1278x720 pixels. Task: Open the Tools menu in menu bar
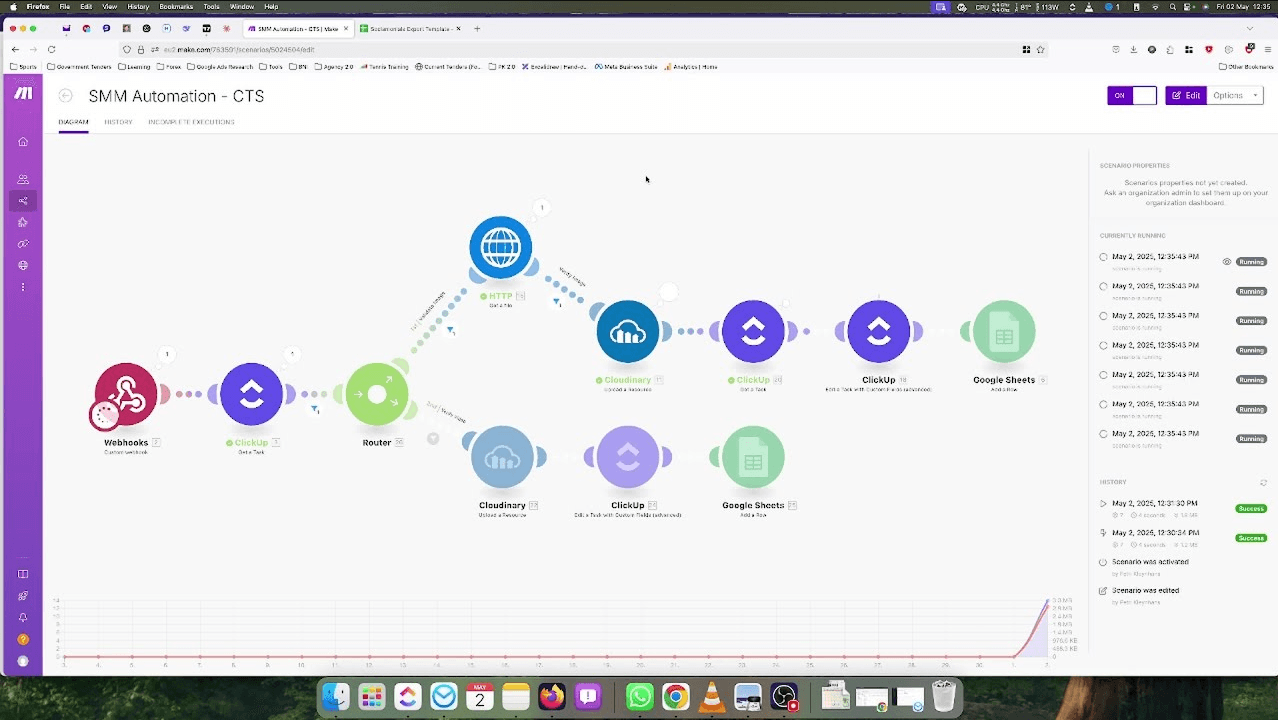point(211,7)
